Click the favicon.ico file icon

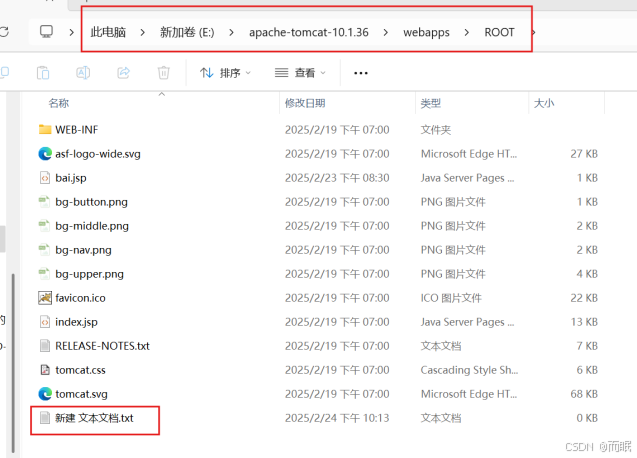(45, 298)
